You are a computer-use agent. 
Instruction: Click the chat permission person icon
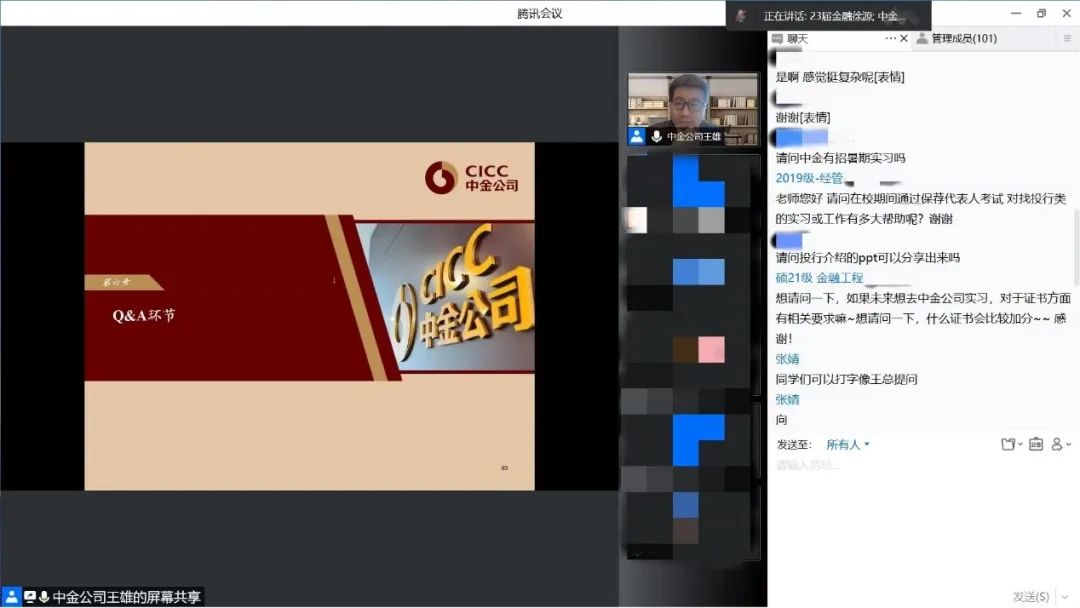tap(1057, 445)
